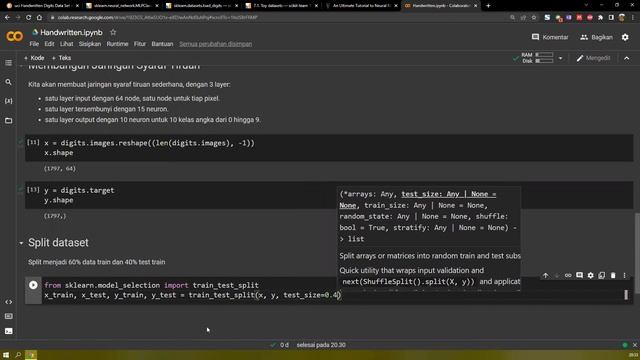Open a new browser tab with plus
The width and height of the screenshot is (640, 360).
tap(488, 6)
